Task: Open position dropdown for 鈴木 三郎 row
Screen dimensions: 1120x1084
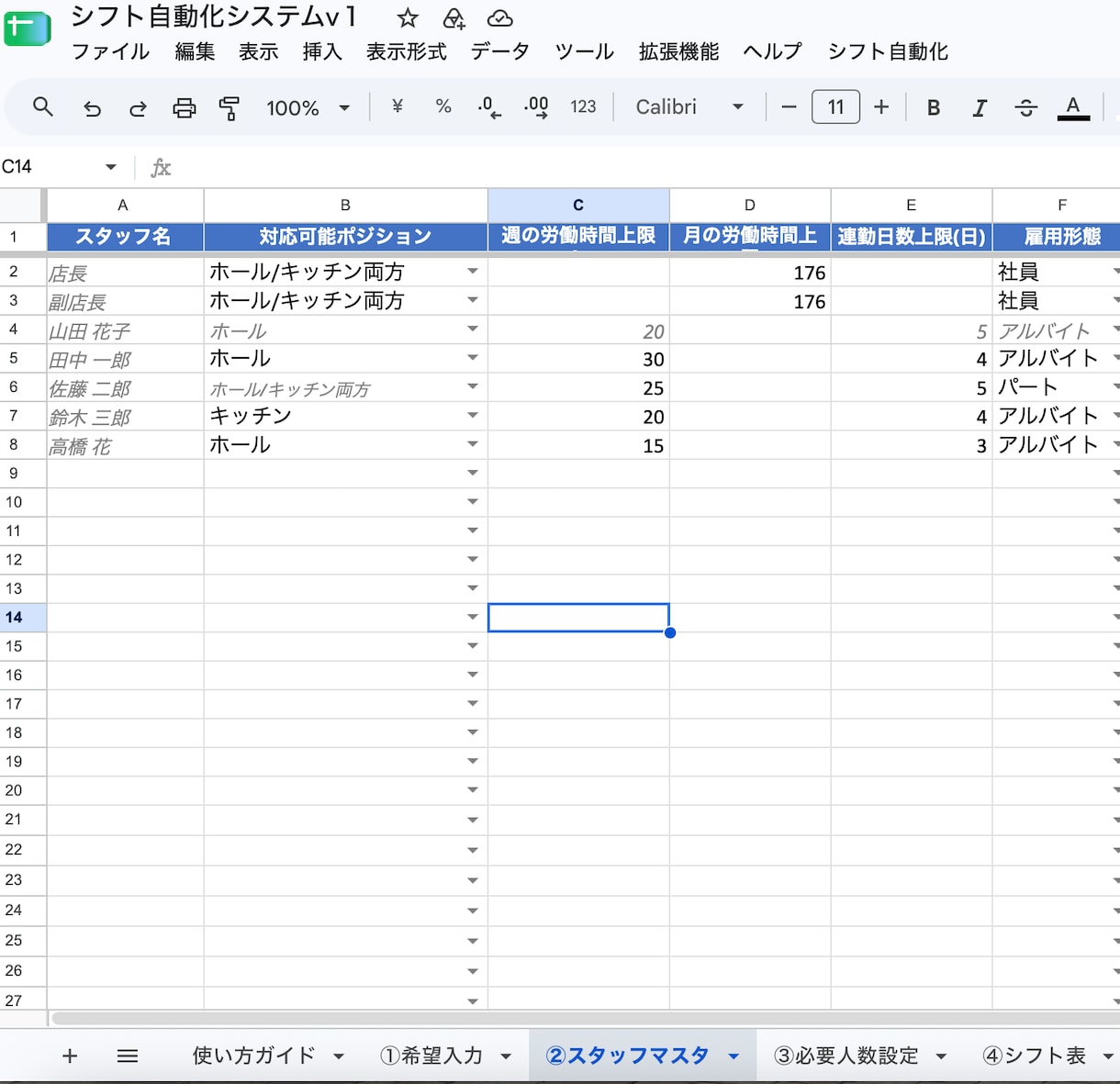Action: click(x=473, y=416)
